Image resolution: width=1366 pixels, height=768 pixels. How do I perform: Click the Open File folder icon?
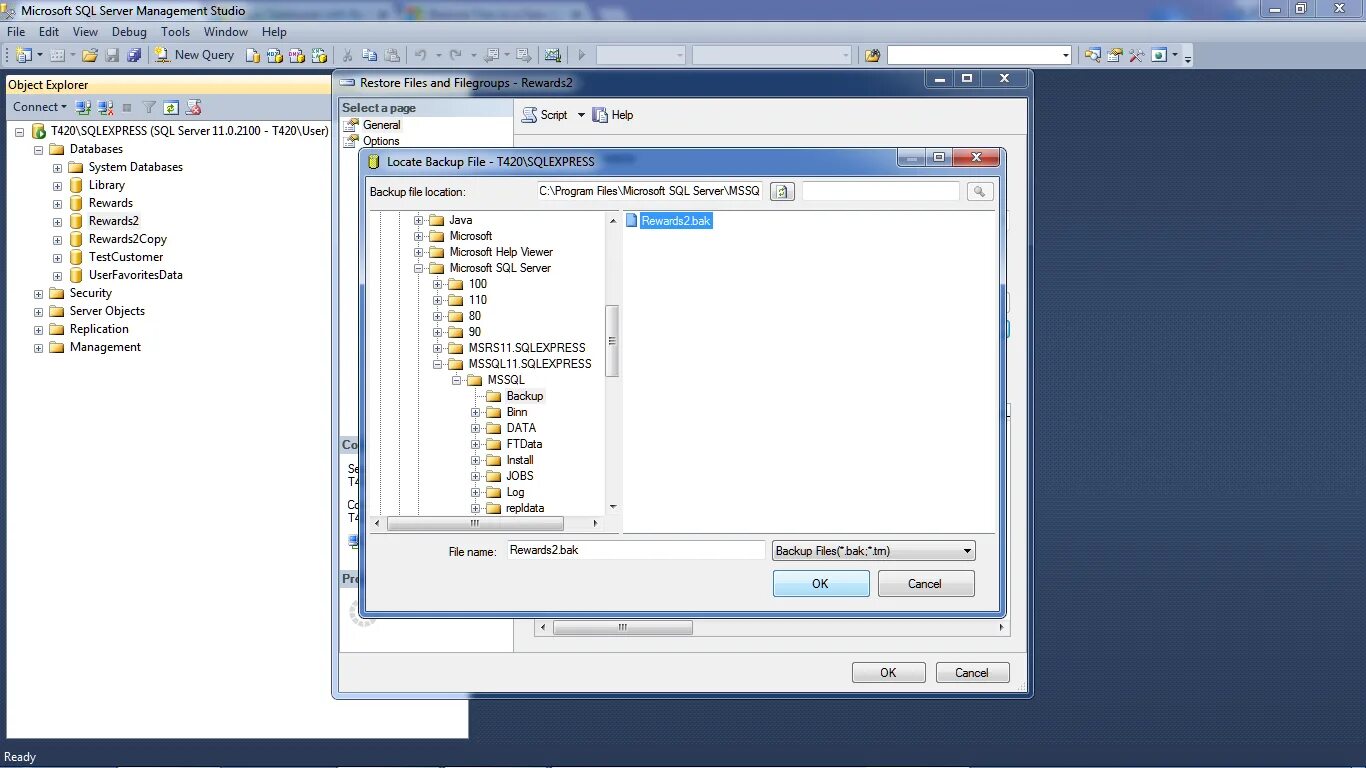[x=90, y=55]
